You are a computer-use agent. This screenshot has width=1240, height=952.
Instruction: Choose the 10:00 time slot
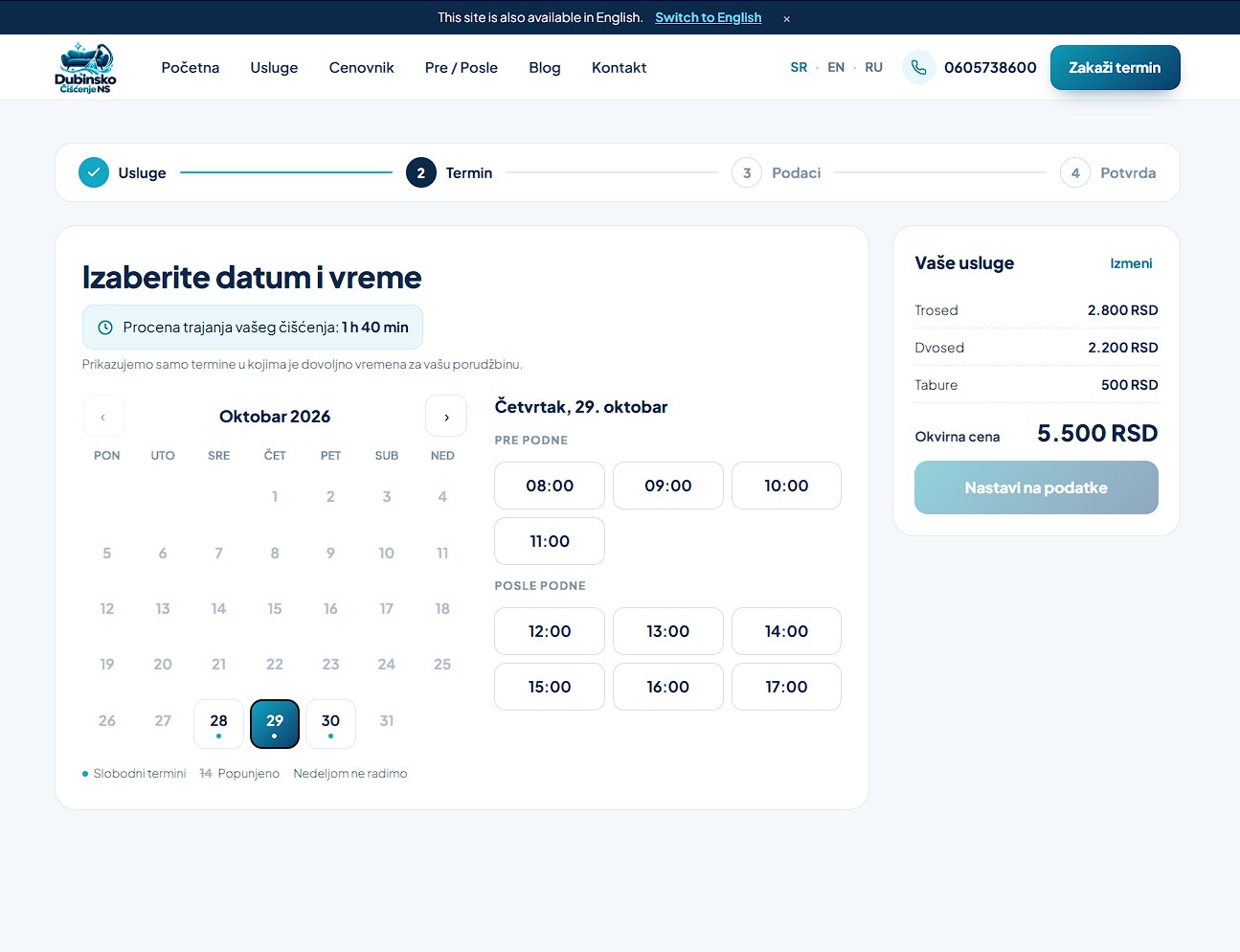[786, 486]
